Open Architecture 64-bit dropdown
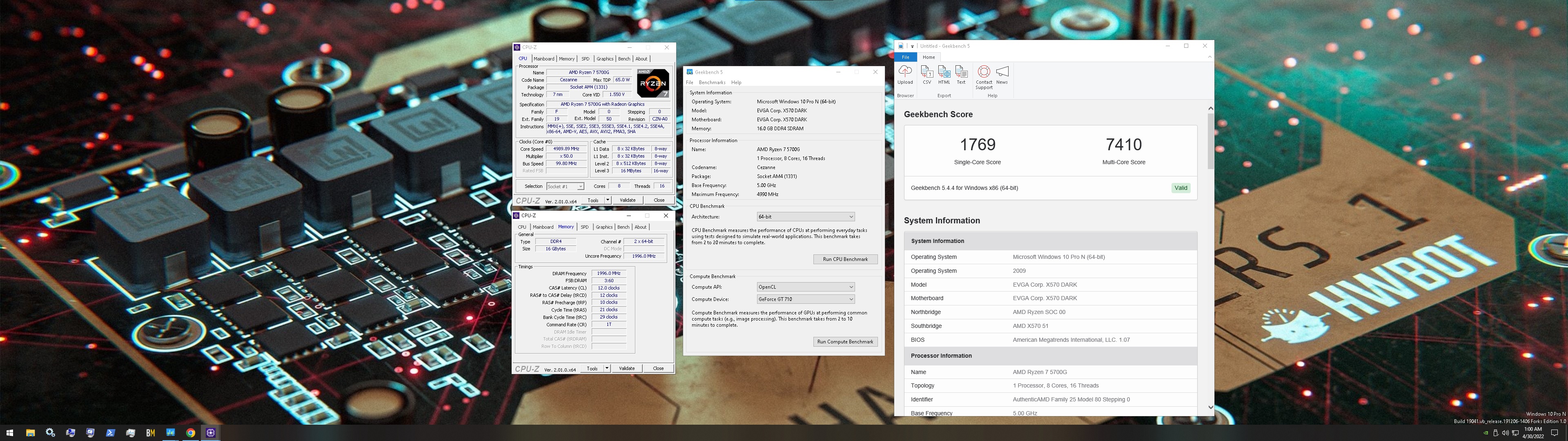1568x441 pixels. (805, 217)
